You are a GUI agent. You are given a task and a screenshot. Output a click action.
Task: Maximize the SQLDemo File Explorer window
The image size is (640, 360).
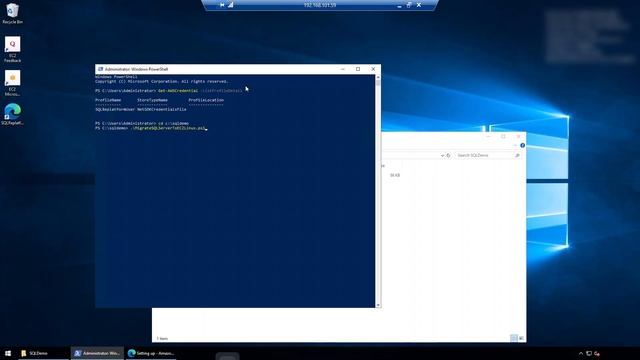point(503,136)
